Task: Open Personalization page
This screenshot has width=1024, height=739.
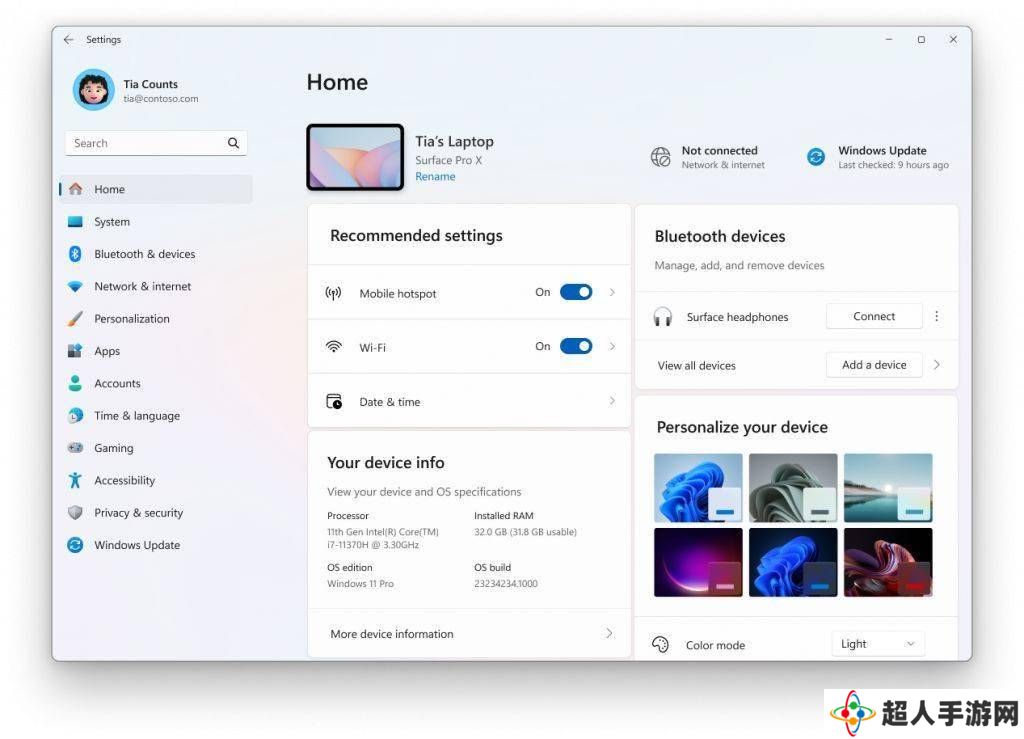Action: pyautogui.click(x=156, y=319)
